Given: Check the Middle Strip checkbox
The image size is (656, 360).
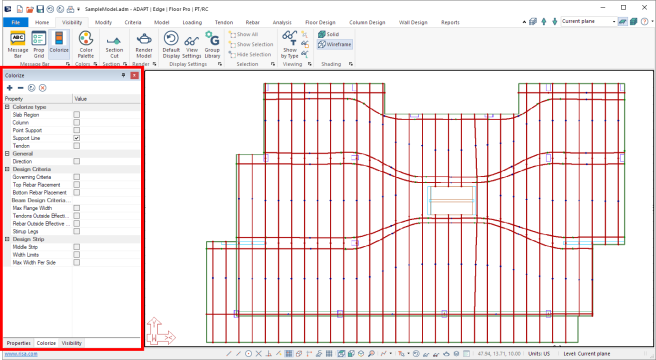Looking at the screenshot, I should [x=77, y=247].
